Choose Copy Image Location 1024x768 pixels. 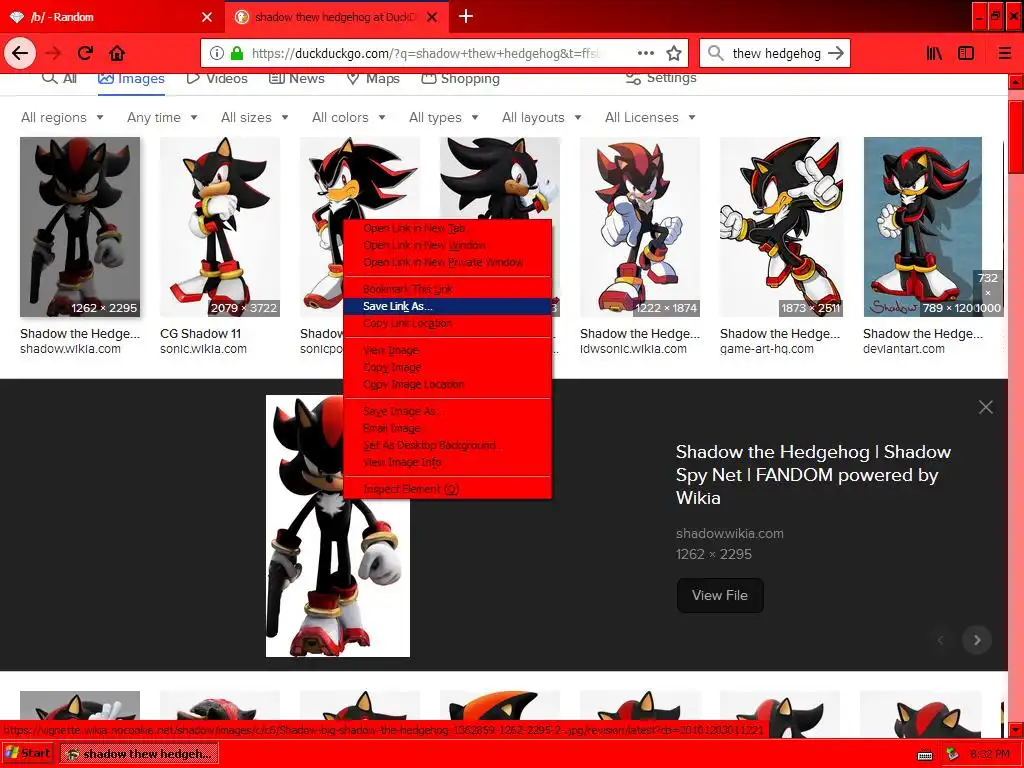[x=447, y=384]
